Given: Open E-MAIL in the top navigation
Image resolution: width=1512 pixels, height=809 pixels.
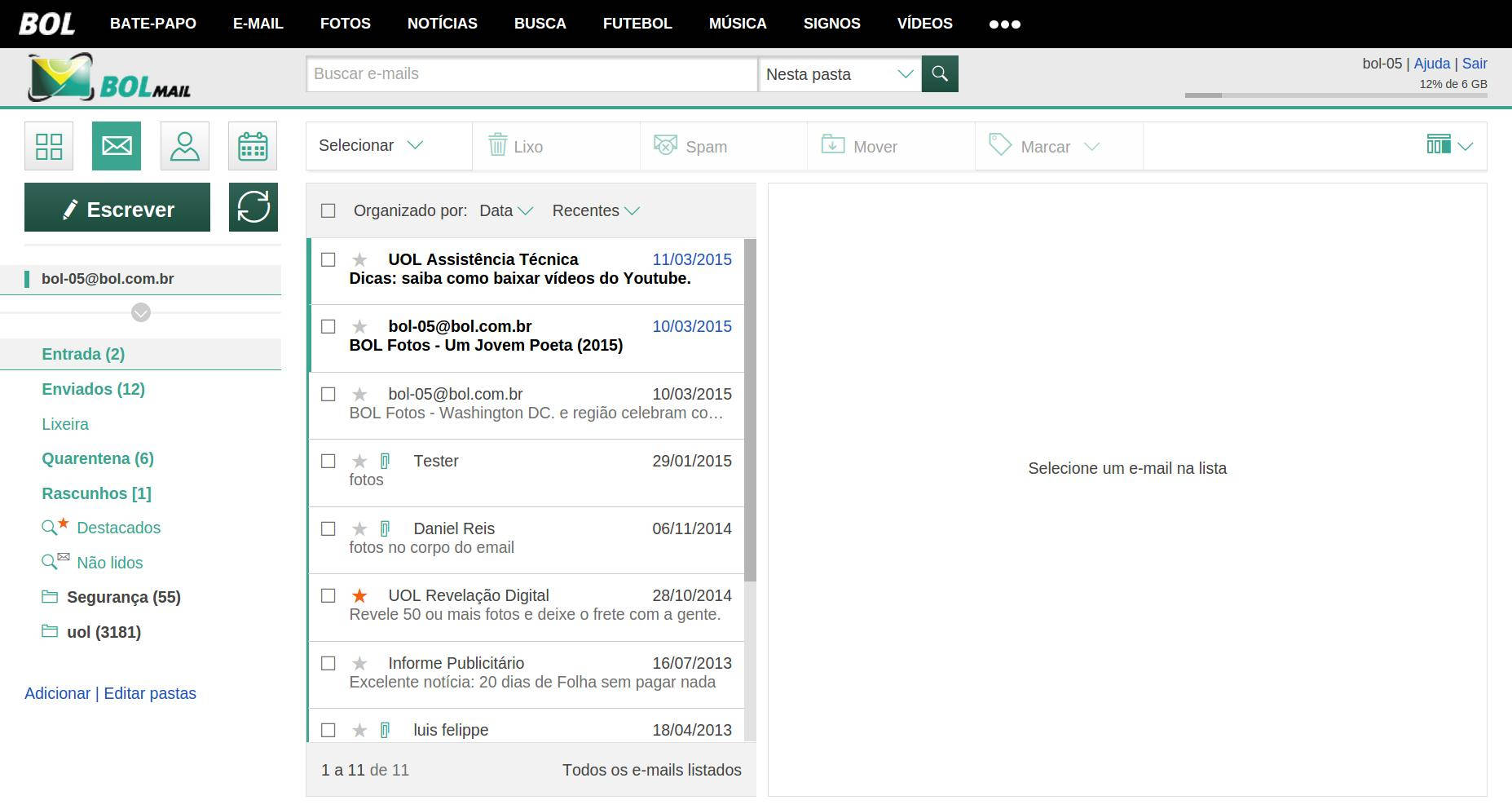Looking at the screenshot, I should click(x=258, y=24).
